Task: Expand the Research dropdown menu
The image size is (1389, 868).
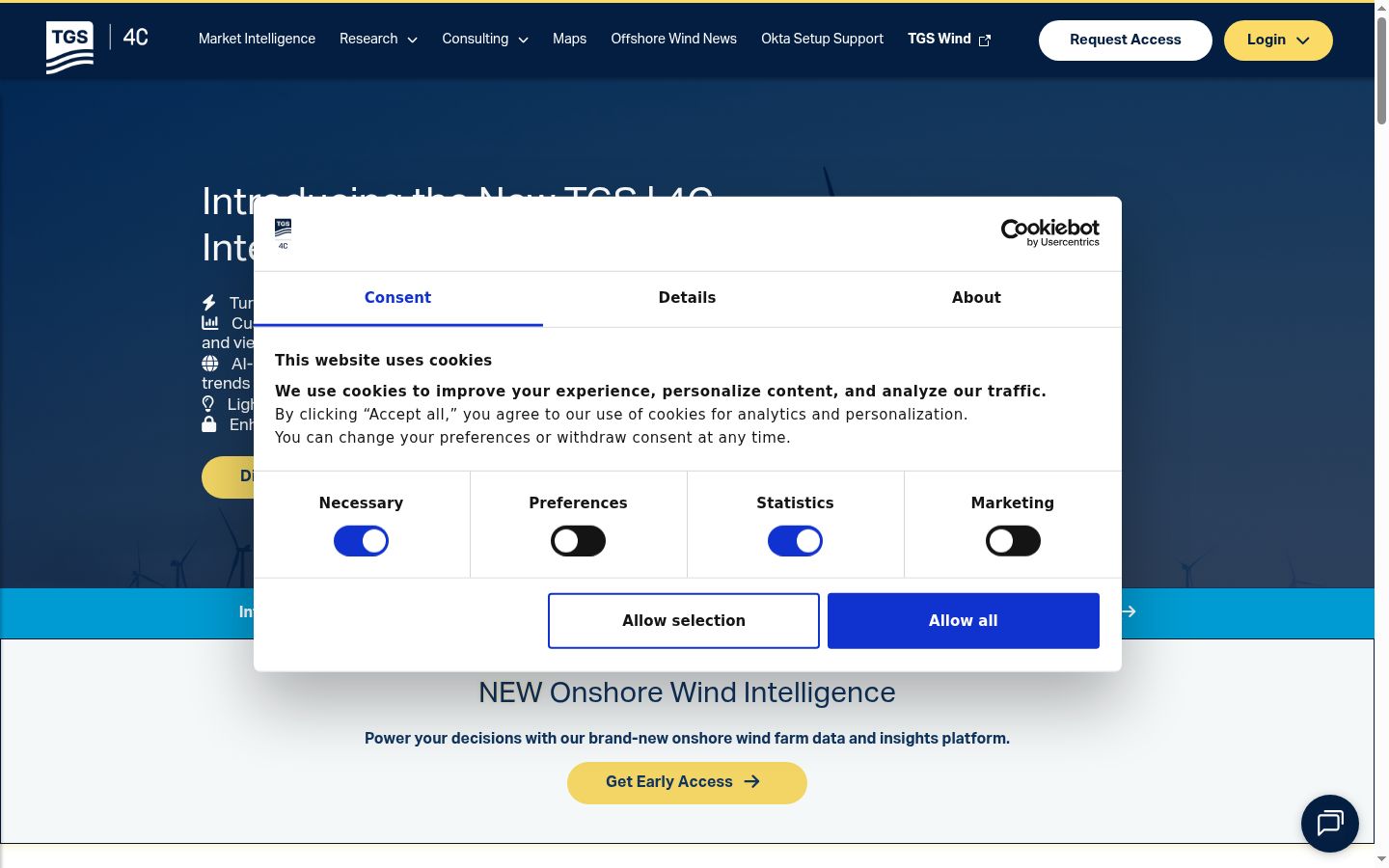Action: 378,39
